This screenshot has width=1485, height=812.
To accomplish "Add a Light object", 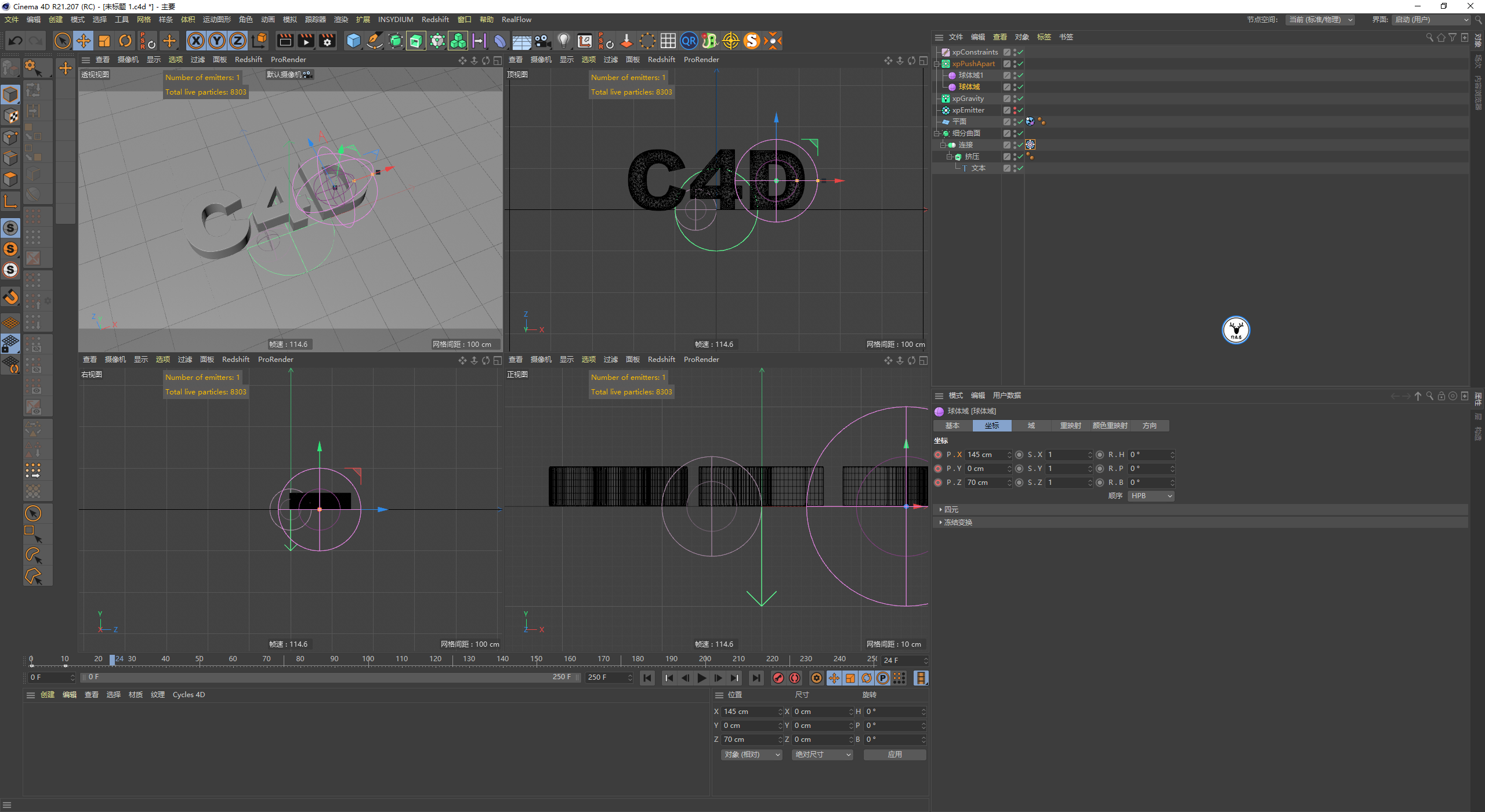I will point(563,41).
